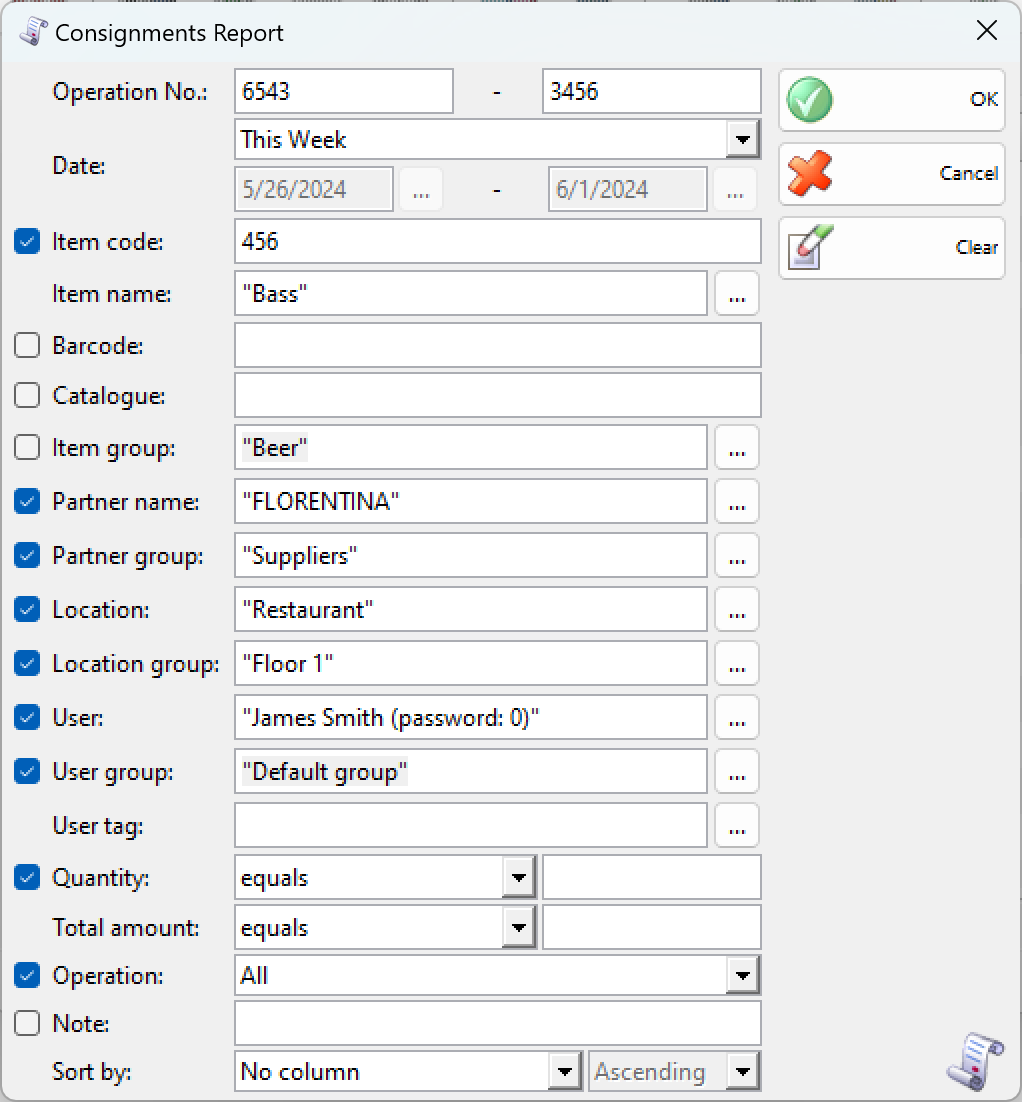Open the Sort by No column dropdown

coord(564,1072)
